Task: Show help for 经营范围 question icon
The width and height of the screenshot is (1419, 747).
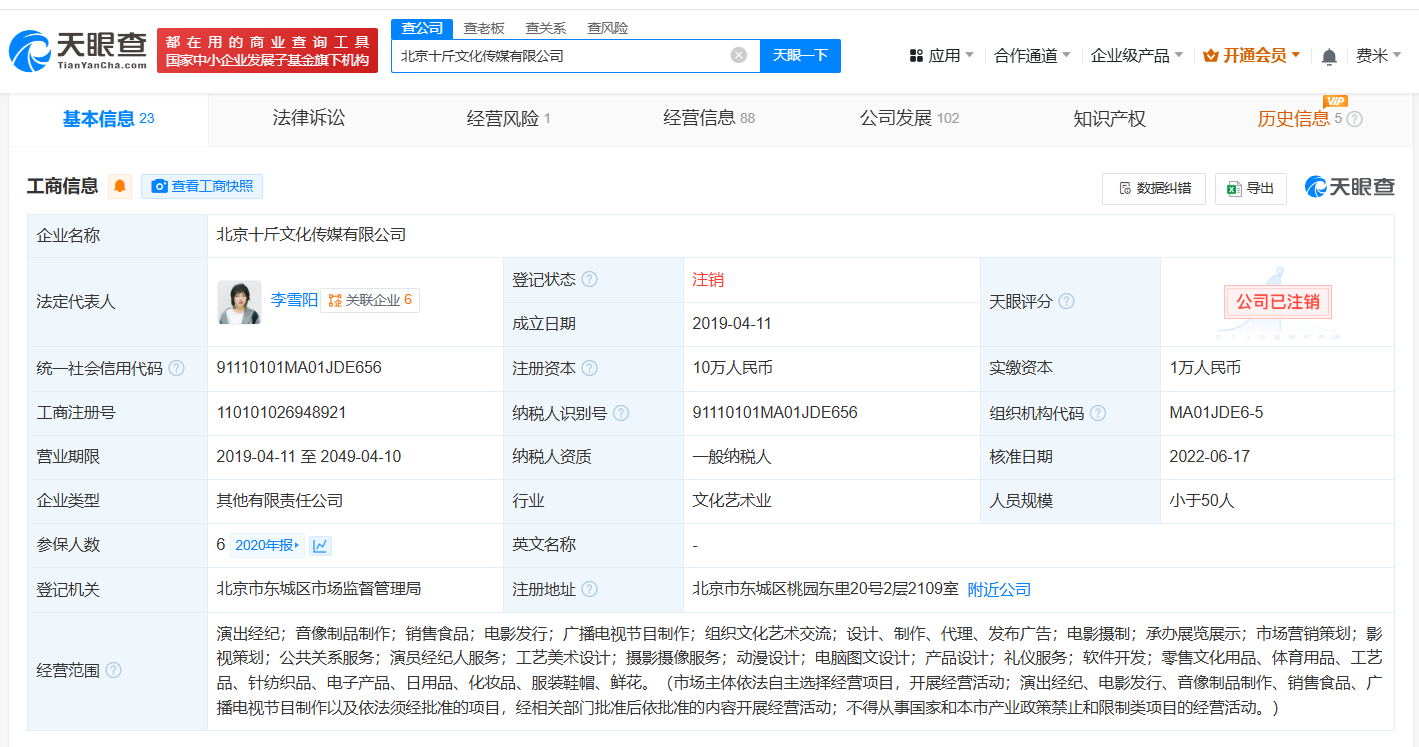Action: coord(114,670)
